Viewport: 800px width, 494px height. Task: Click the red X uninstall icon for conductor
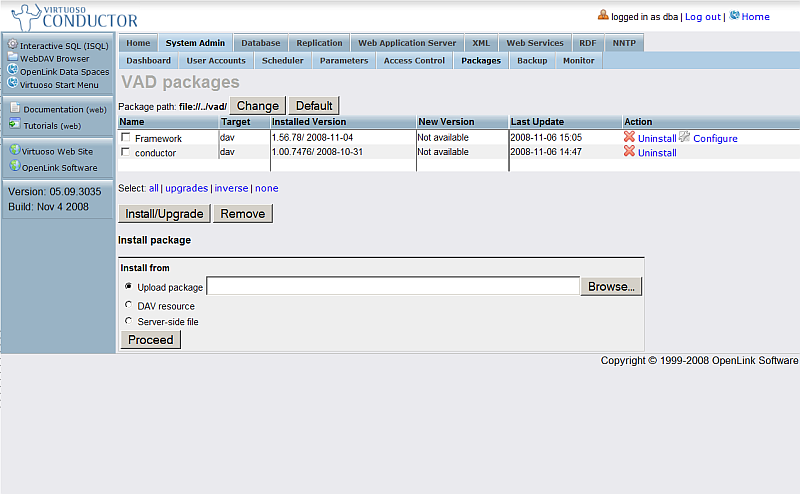[x=629, y=152]
